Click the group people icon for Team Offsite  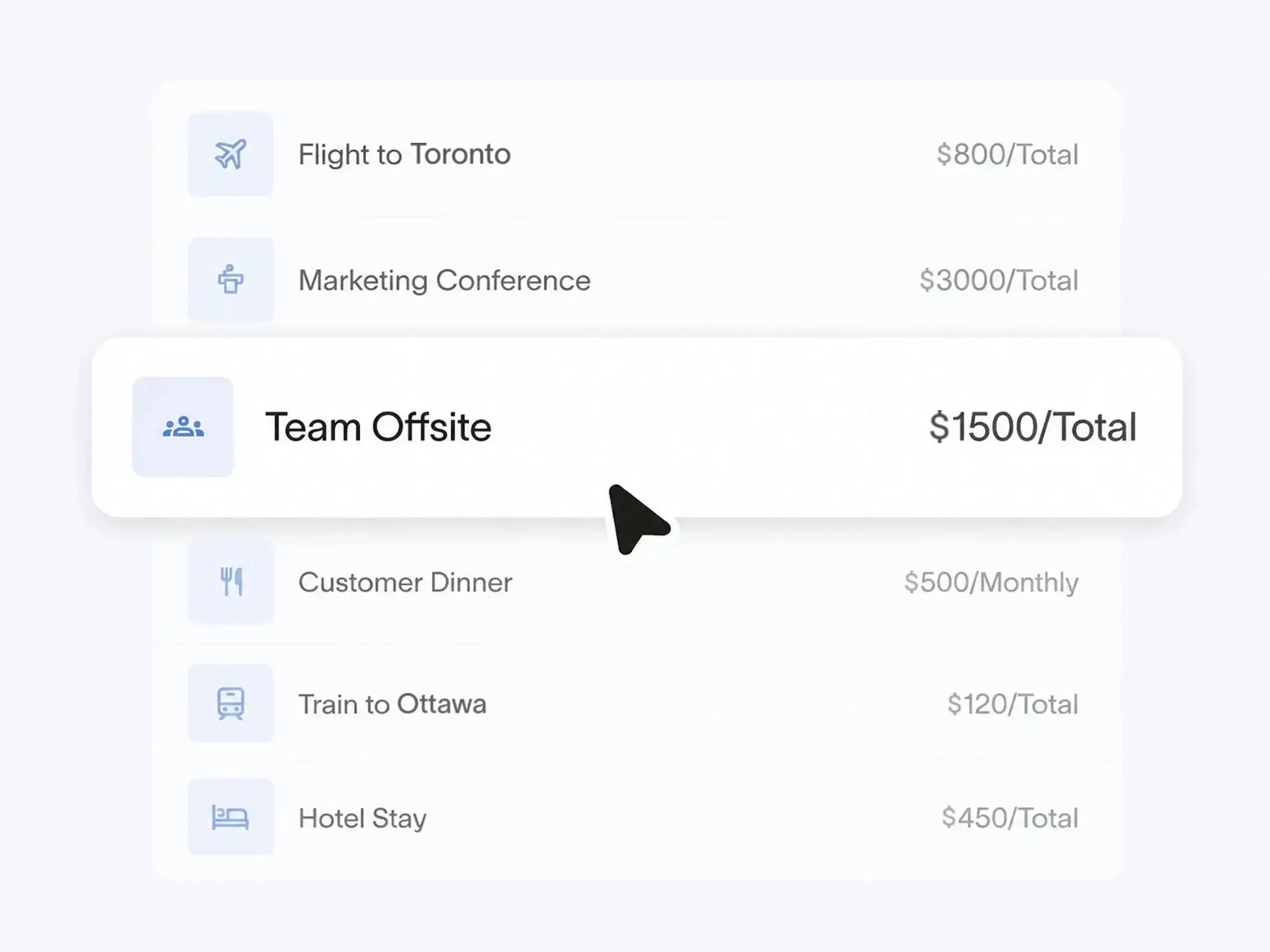pos(183,426)
